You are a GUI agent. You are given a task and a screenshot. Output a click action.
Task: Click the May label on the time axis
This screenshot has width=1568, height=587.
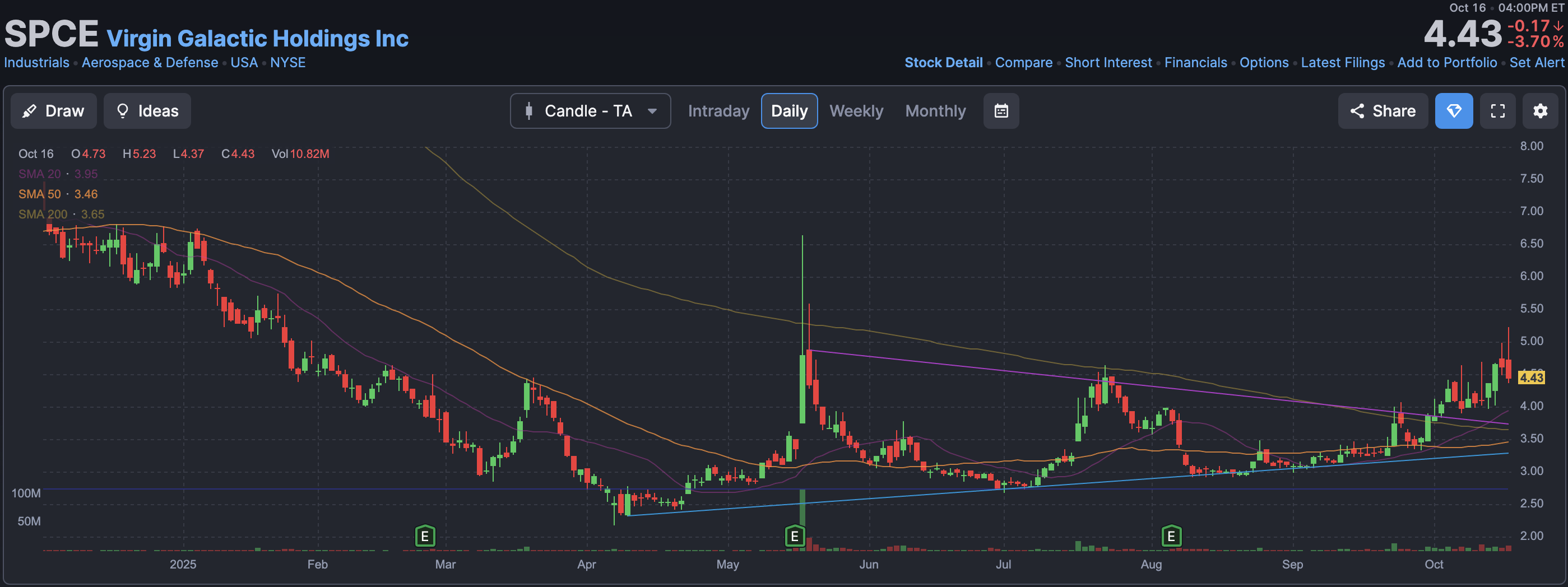coord(727,565)
